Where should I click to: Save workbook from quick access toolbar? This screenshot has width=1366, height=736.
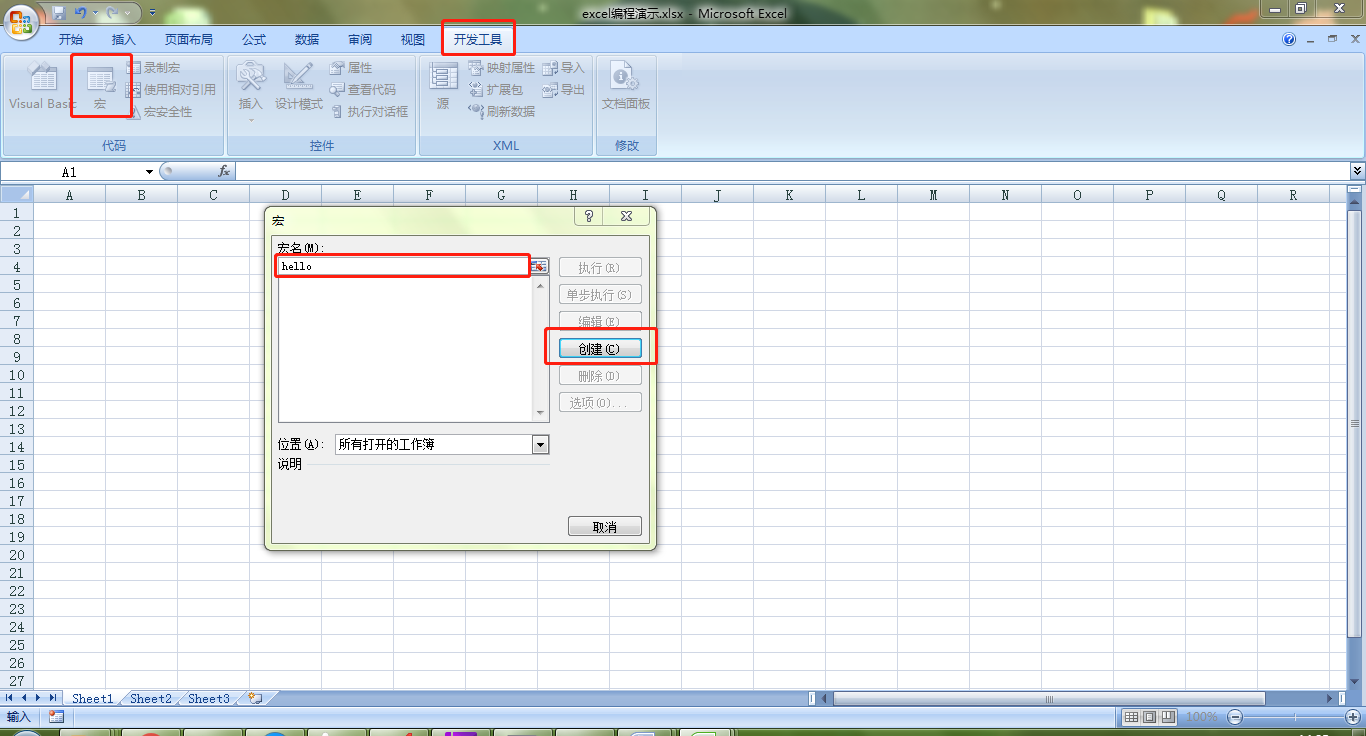[x=59, y=13]
